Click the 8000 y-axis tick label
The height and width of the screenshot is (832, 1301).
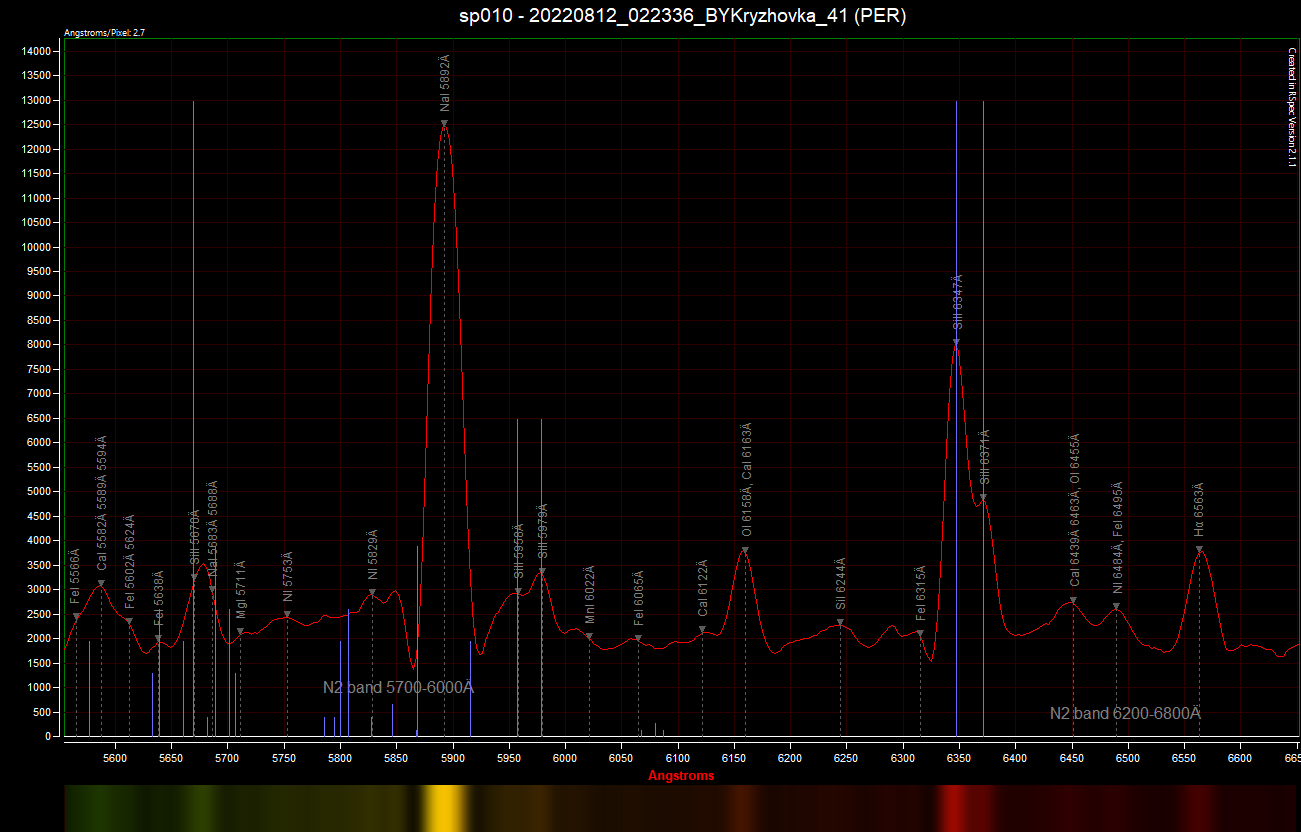40,345
